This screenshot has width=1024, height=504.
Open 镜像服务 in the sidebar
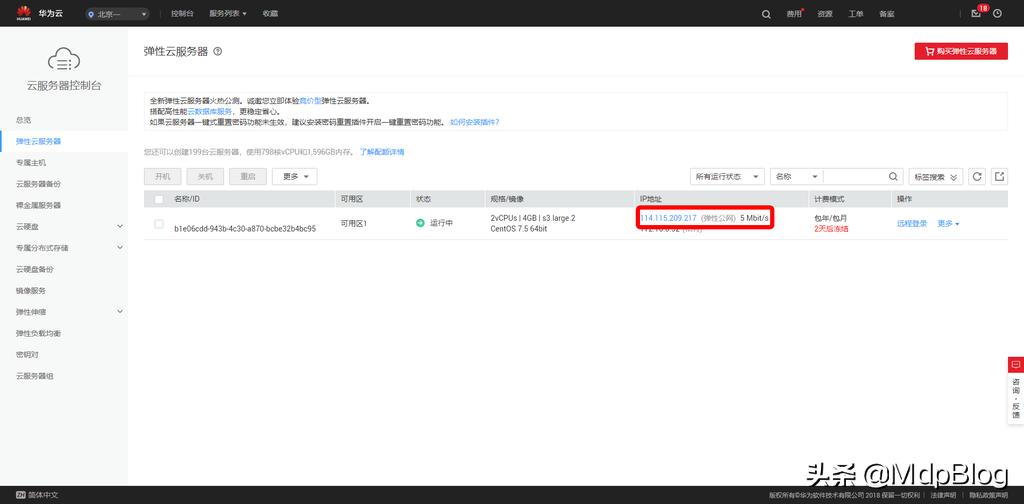(31, 291)
